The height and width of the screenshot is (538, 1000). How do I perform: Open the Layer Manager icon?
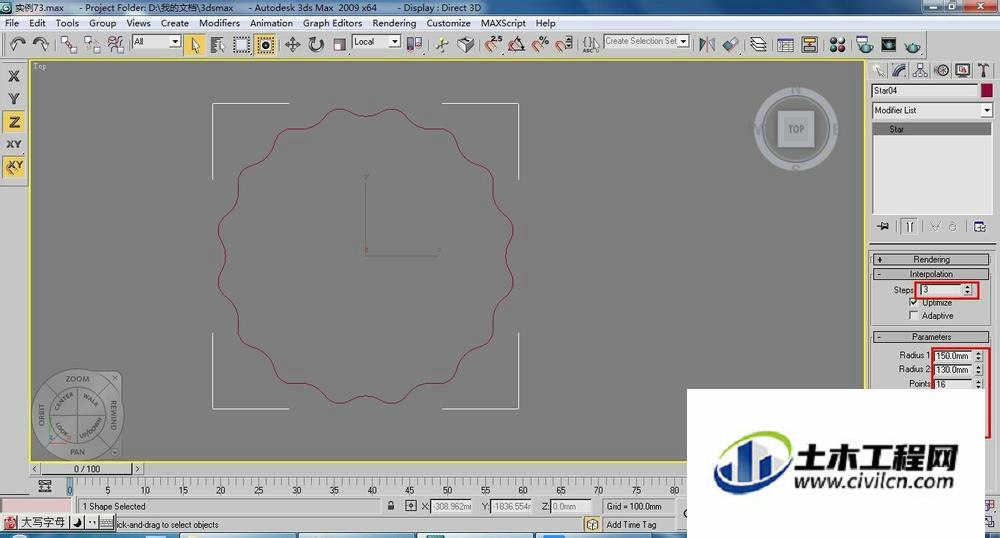pos(758,45)
